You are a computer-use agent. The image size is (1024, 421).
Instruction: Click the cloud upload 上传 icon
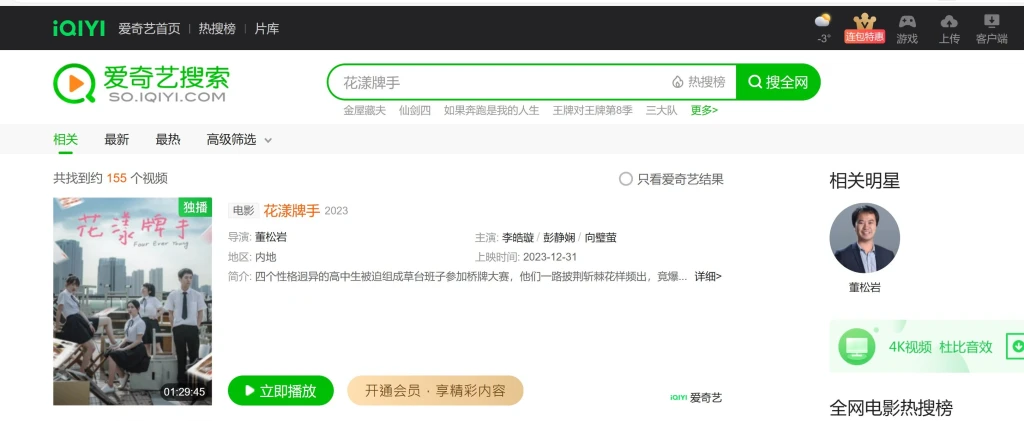949,21
